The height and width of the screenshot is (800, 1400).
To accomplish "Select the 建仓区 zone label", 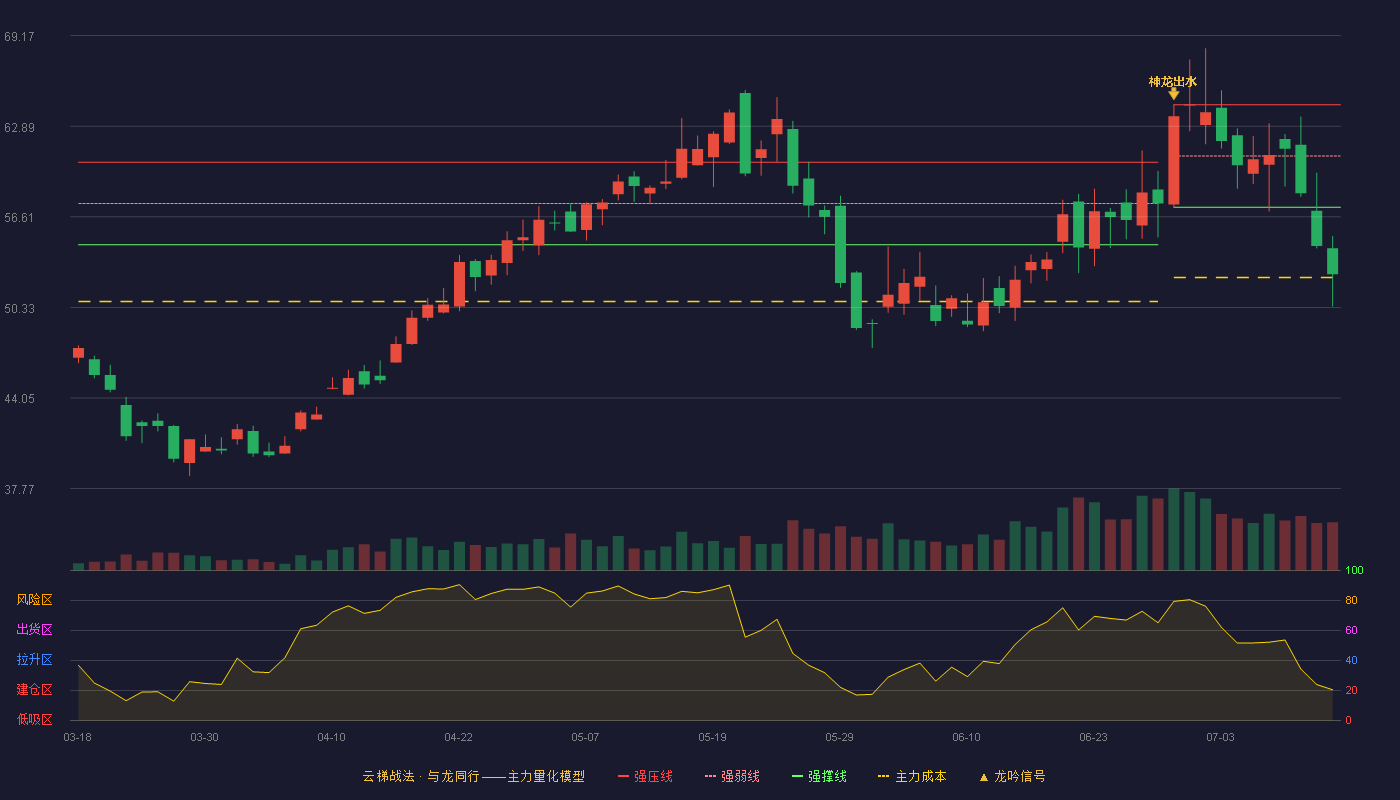I will click(x=34, y=690).
